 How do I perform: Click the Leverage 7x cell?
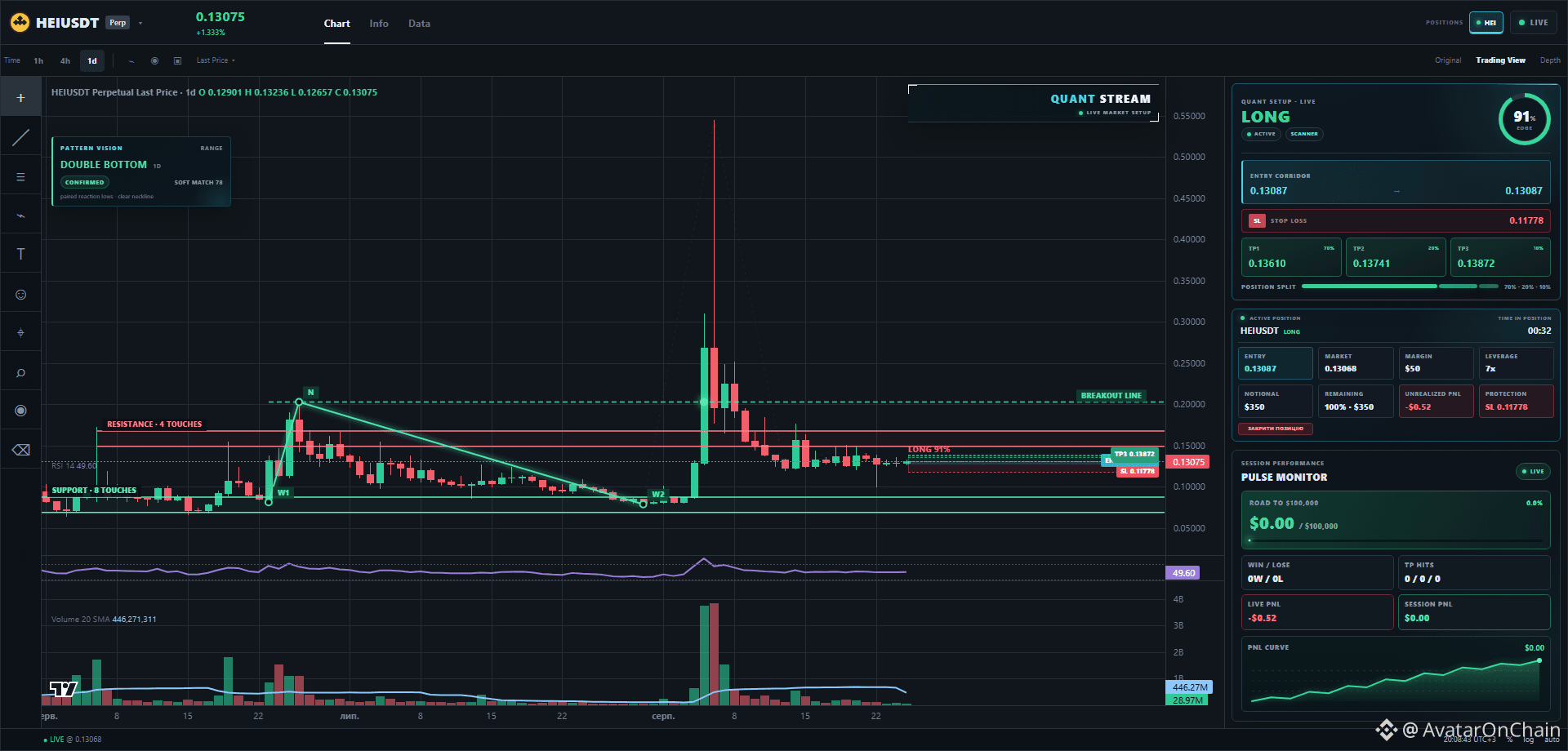[x=1516, y=363]
